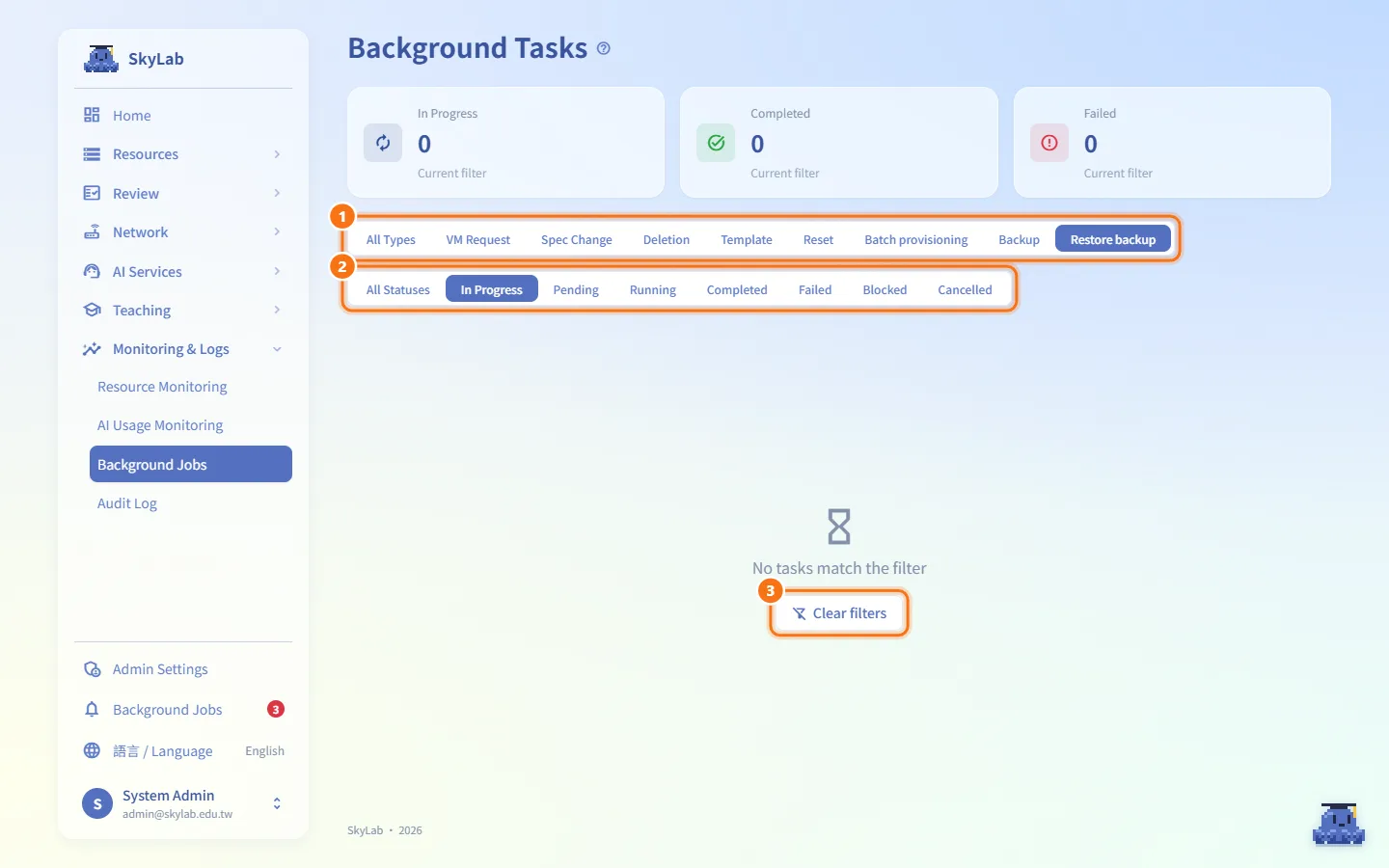Select the Failed summary card
1389x868 pixels.
click(x=1172, y=143)
